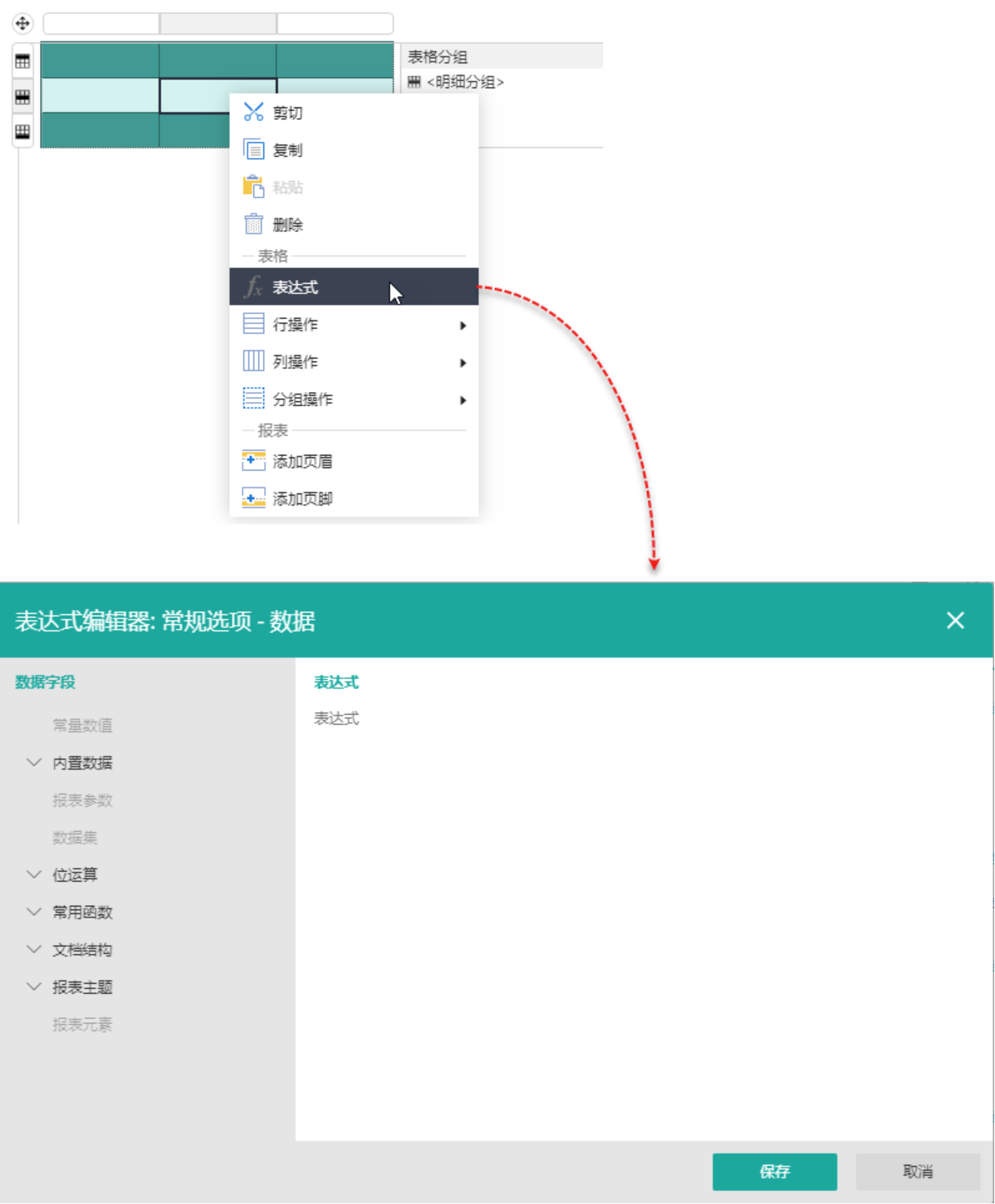Click the scissors Cut icon
The width and height of the screenshot is (995, 1204).
point(253,112)
